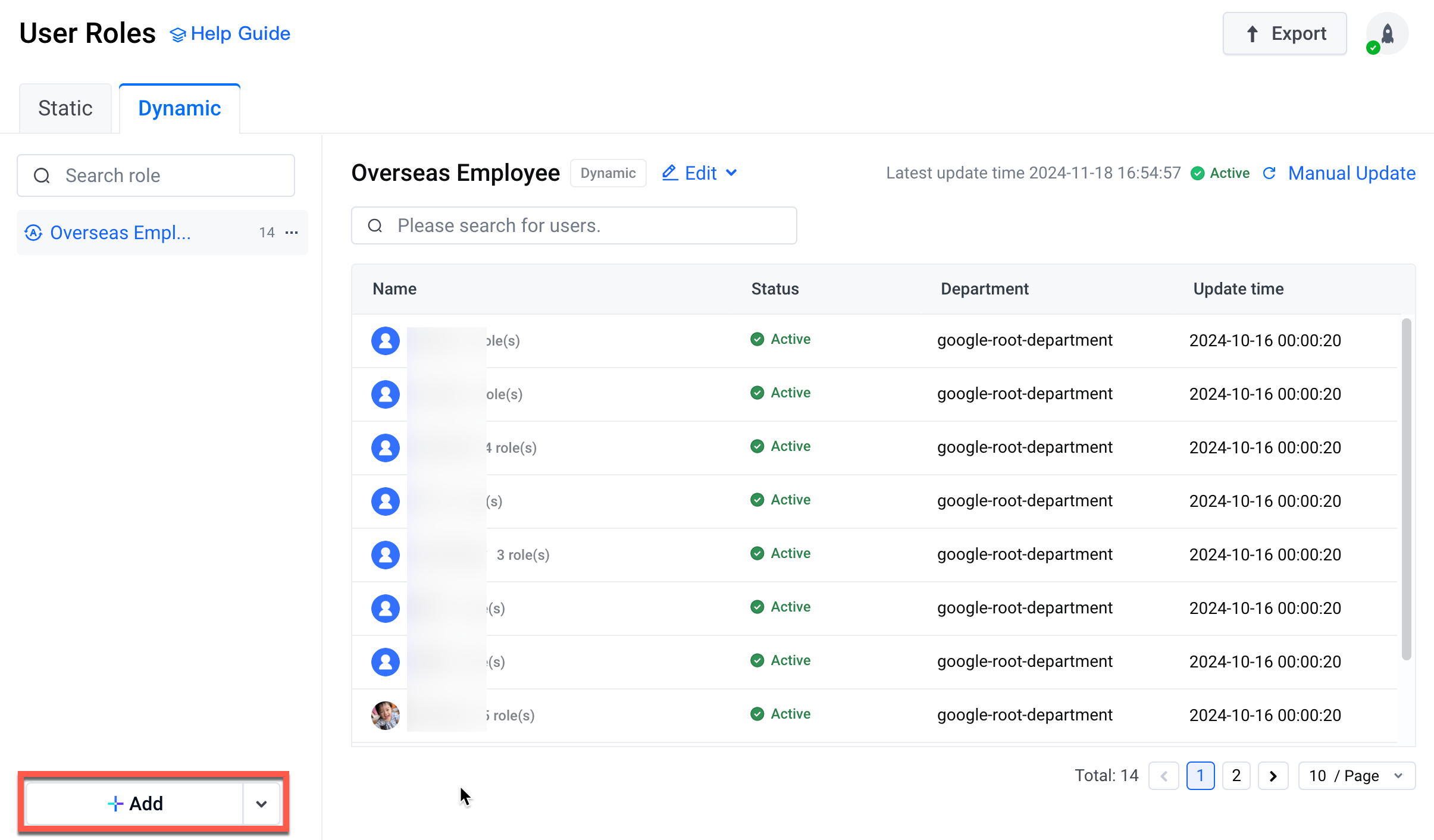1434x840 pixels.
Task: Click user avatar in 4 role(s) row
Action: [x=386, y=448]
